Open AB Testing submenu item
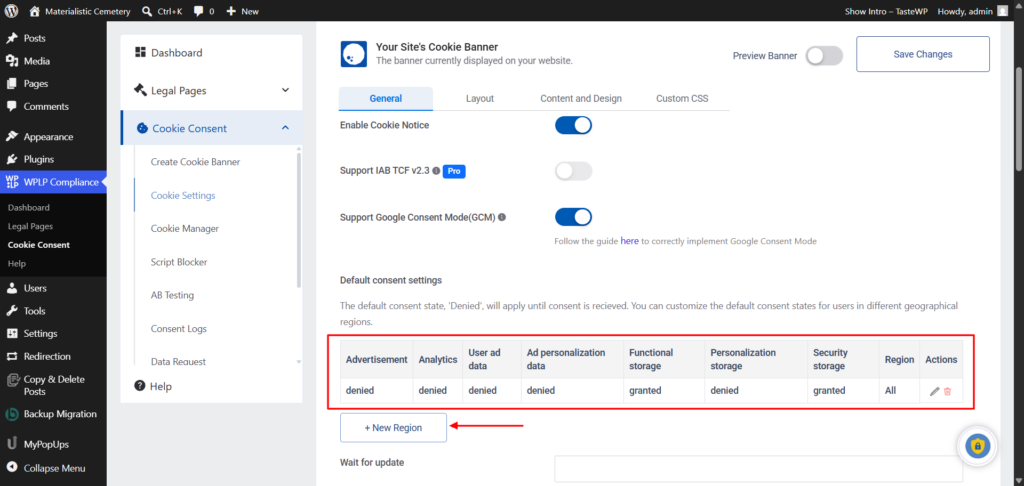 [x=172, y=295]
